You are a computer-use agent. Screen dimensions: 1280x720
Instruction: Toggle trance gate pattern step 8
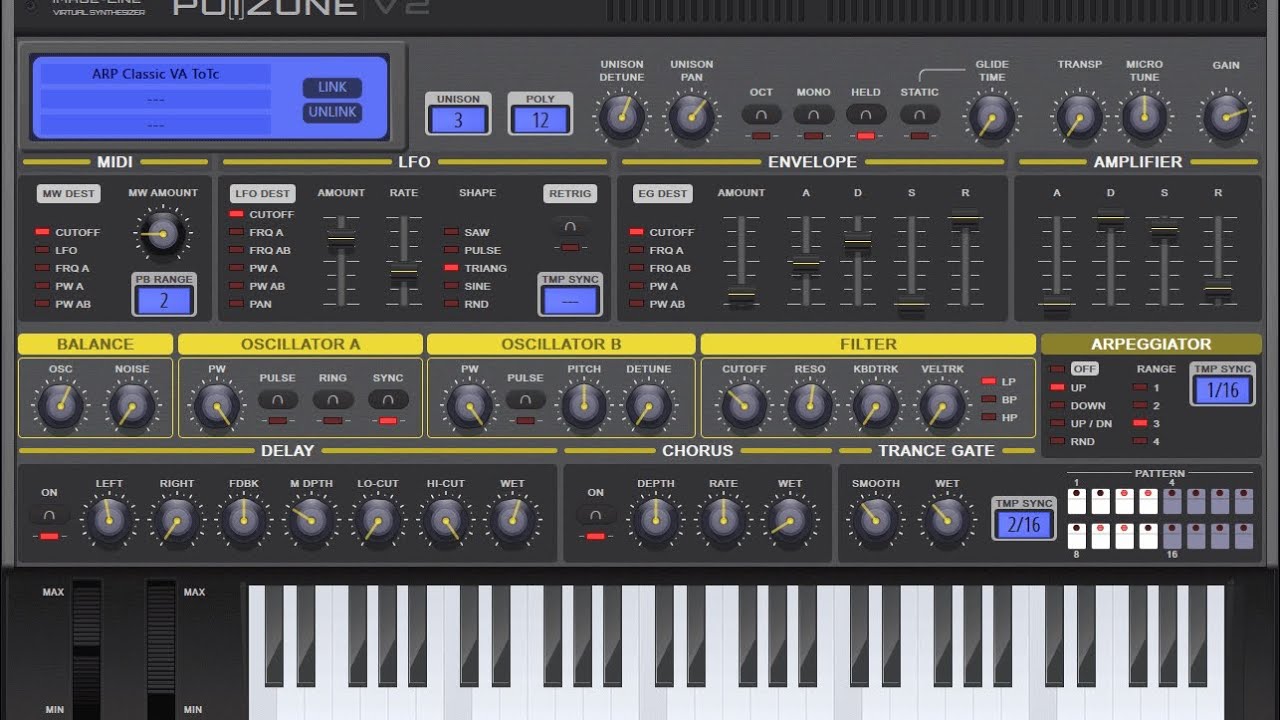pyautogui.click(x=1077, y=536)
